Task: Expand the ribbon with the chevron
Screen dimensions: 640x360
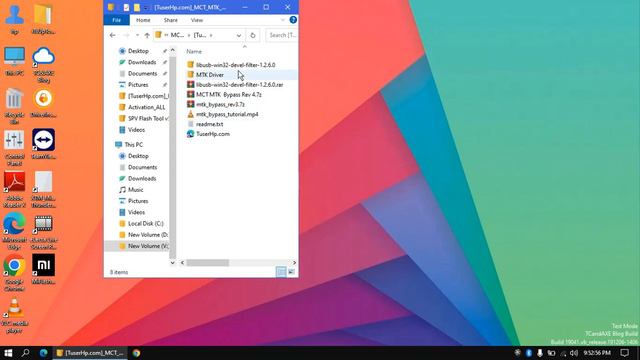Action: (282, 20)
